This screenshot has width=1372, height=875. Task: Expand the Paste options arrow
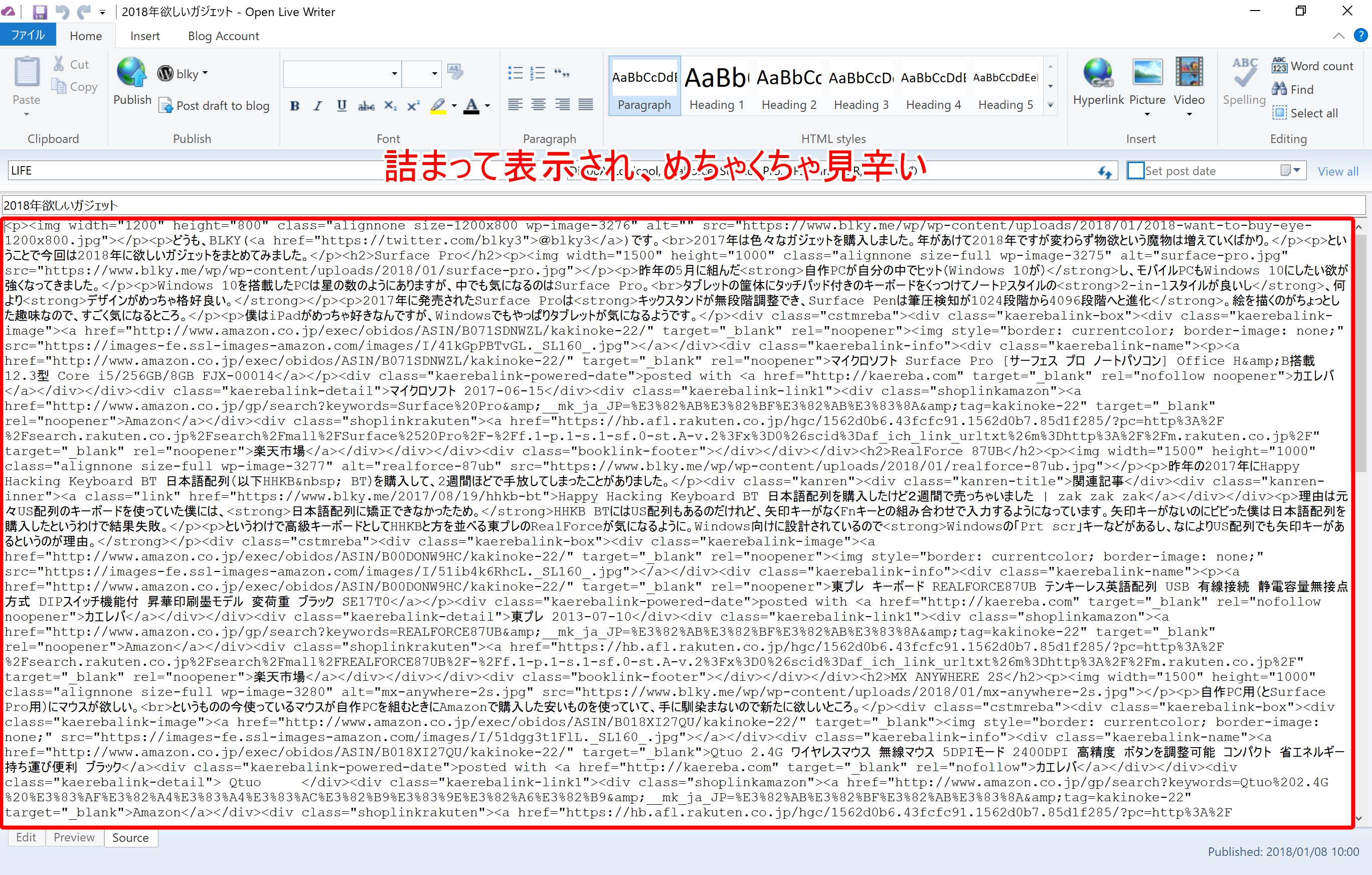tap(27, 114)
